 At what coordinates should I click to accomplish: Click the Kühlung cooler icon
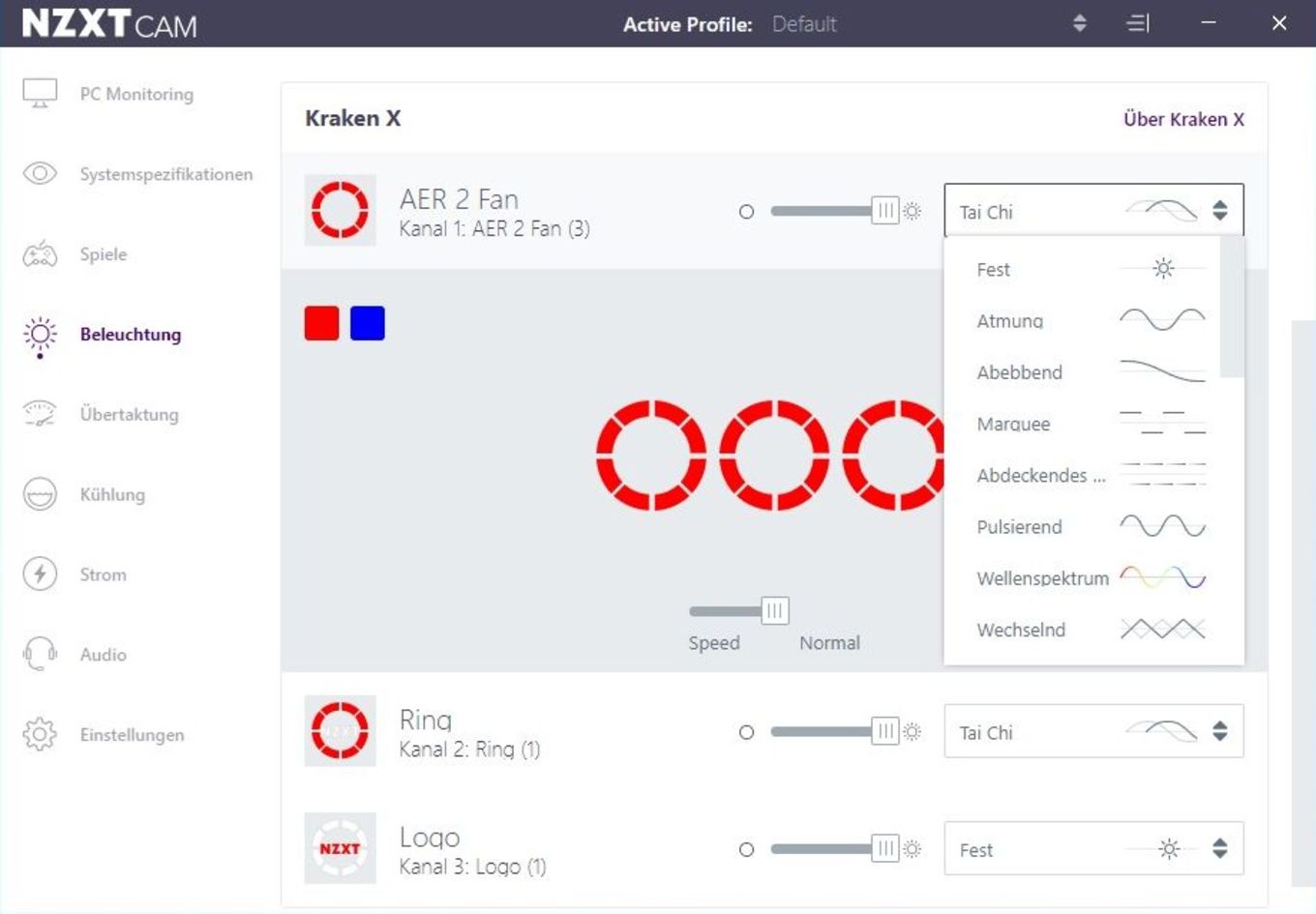[40, 494]
